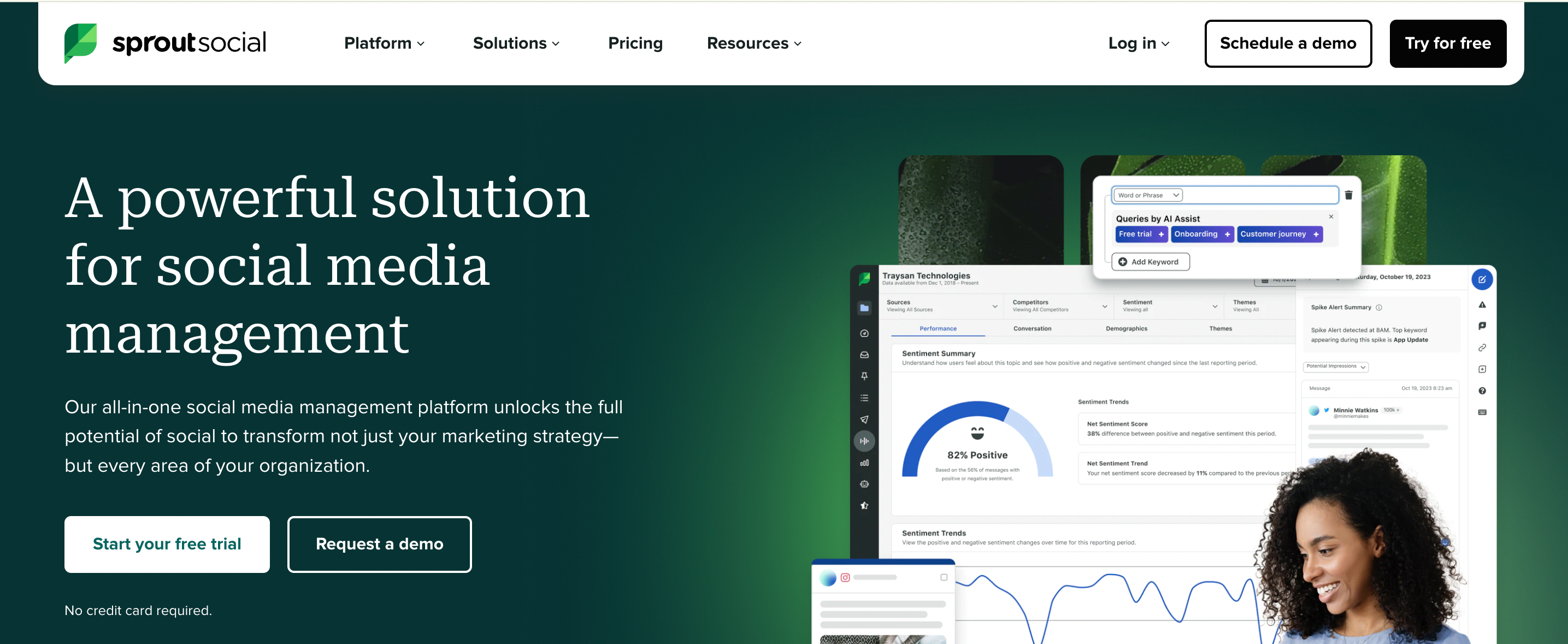The width and height of the screenshot is (1568, 644).
Task: Open the folder icon in the dashboard sidebar
Action: (864, 308)
